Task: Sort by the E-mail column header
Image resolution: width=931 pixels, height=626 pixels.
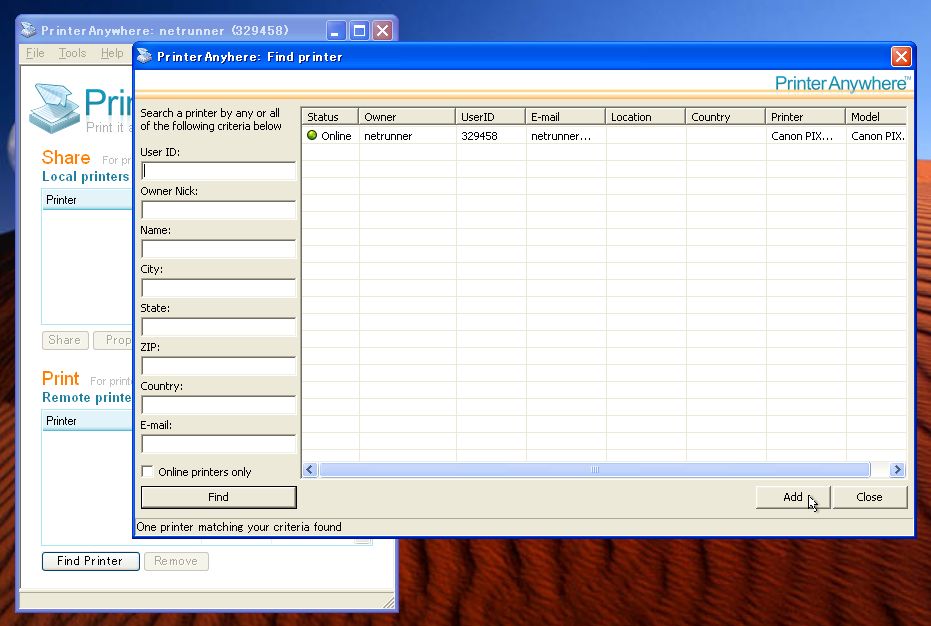Action: pos(565,116)
